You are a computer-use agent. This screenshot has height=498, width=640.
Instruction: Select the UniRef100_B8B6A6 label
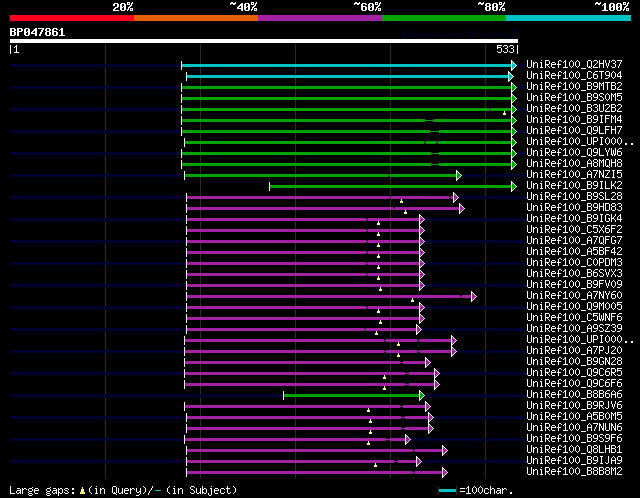(574, 395)
